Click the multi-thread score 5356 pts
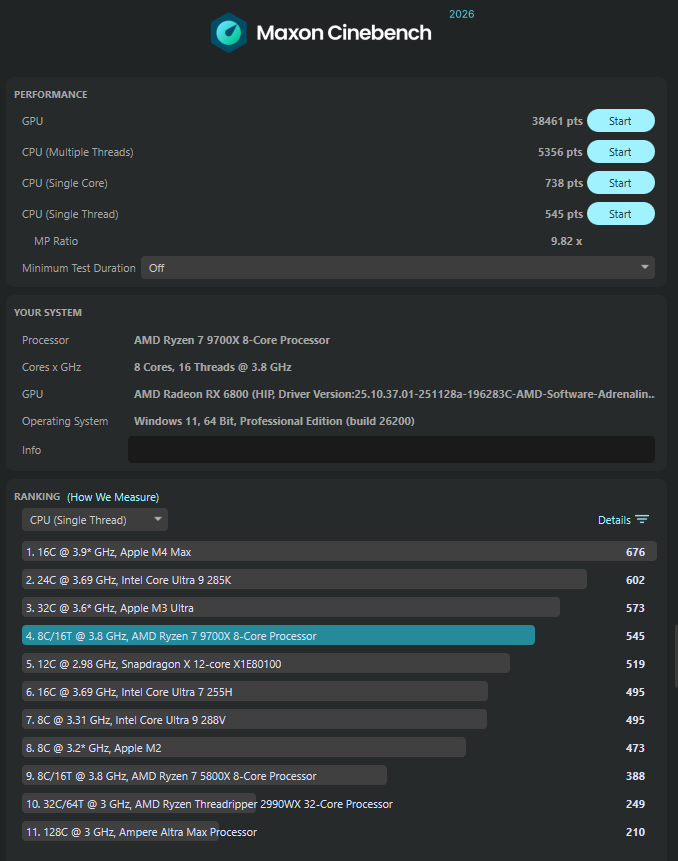This screenshot has width=678, height=861. pos(560,152)
